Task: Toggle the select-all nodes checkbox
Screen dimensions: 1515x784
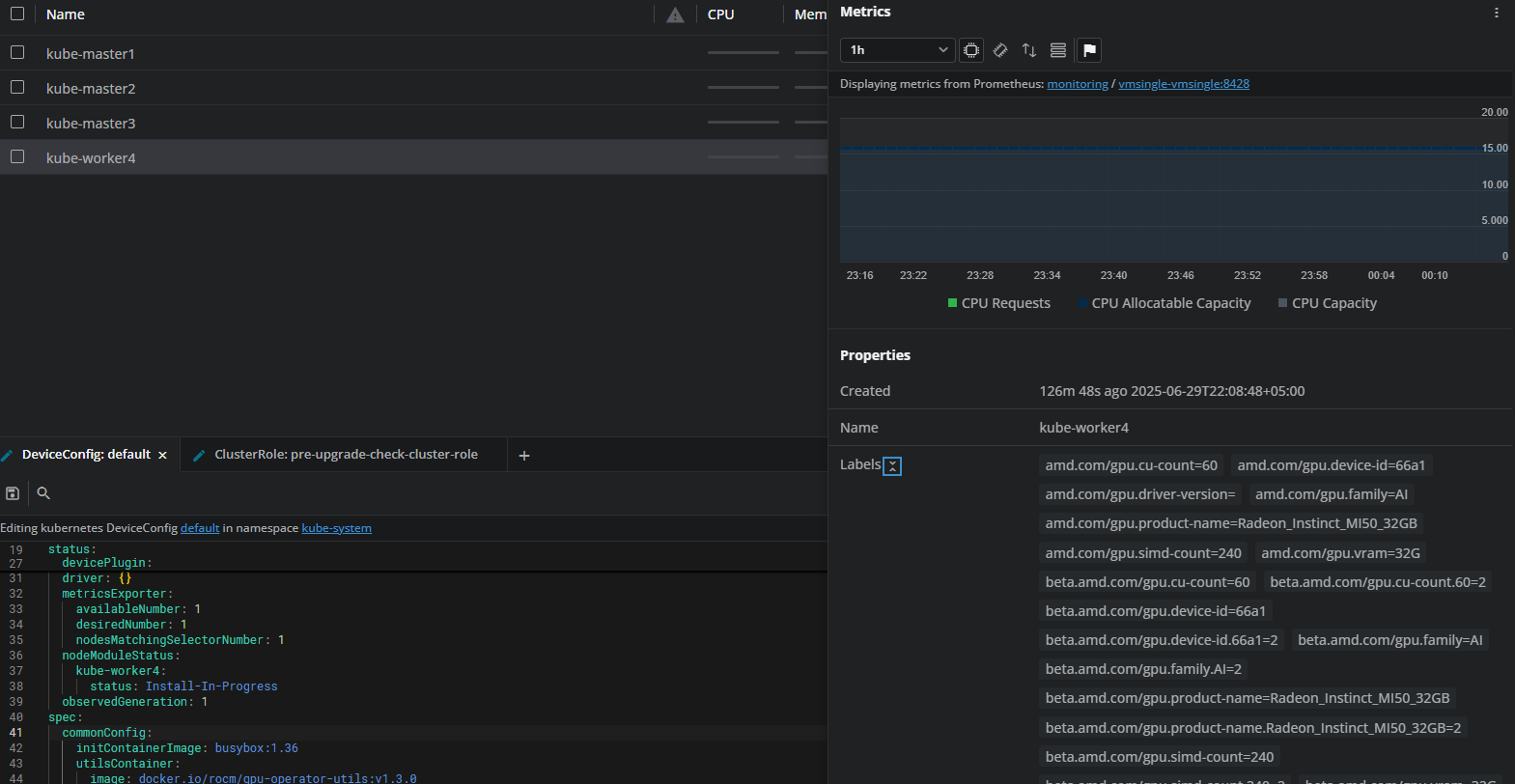Action: (x=17, y=14)
